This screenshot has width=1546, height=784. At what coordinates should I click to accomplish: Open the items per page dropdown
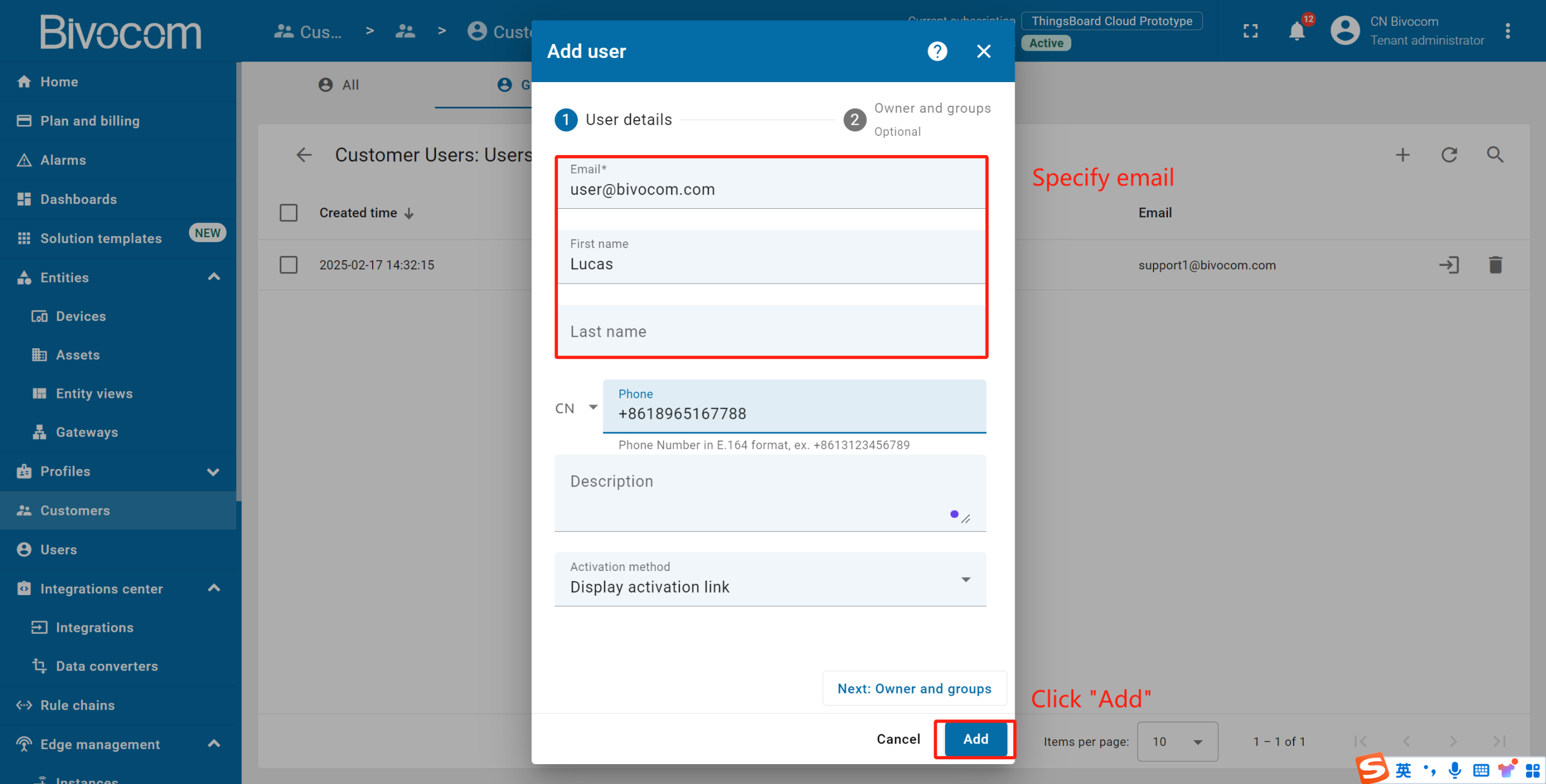point(1176,742)
